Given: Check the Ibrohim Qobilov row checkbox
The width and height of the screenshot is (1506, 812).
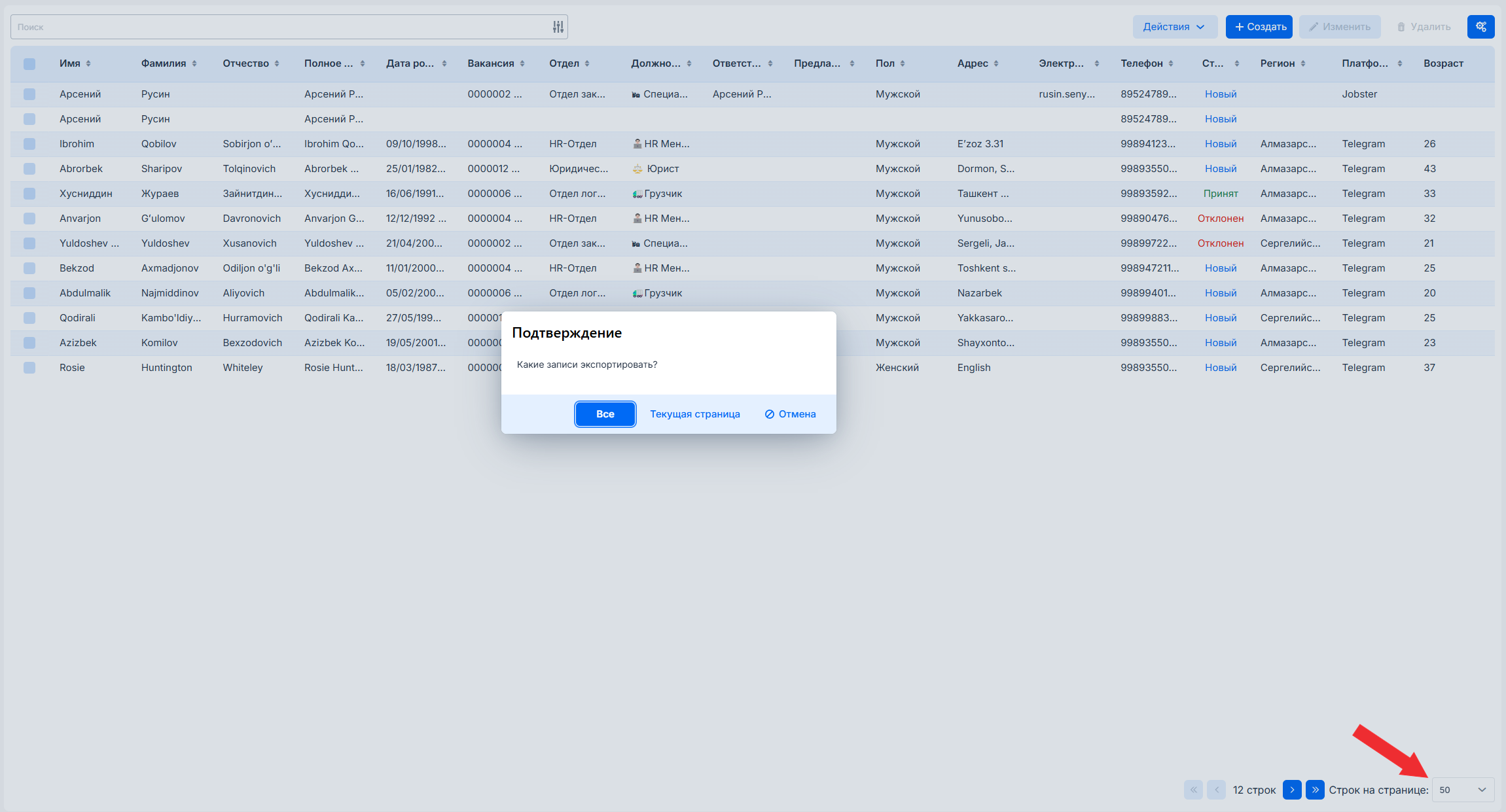Looking at the screenshot, I should click(x=29, y=144).
